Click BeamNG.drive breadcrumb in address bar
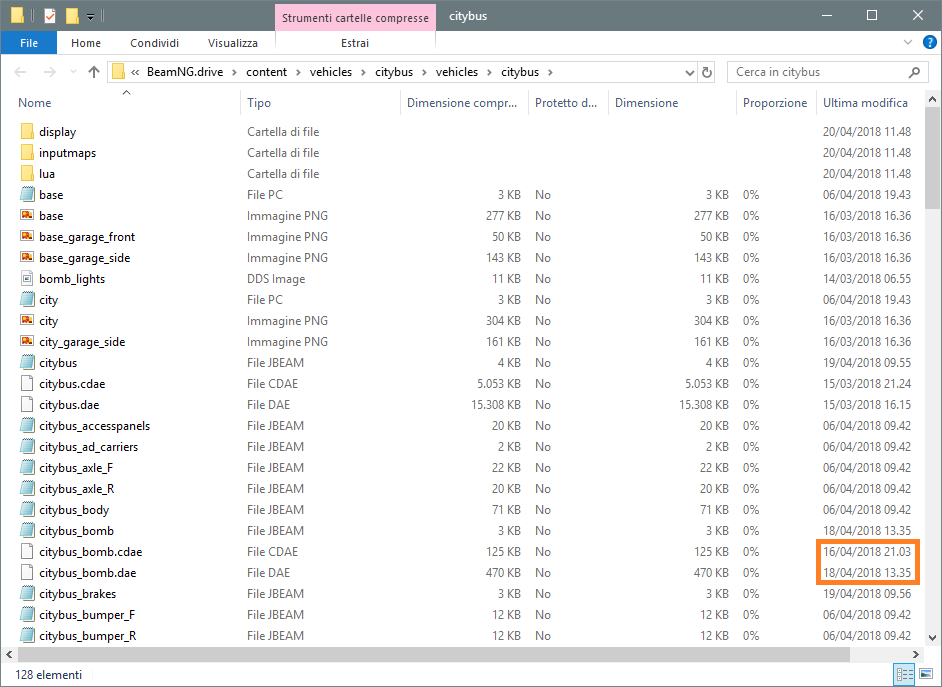Viewport: 942px width, 687px height. pos(185,72)
